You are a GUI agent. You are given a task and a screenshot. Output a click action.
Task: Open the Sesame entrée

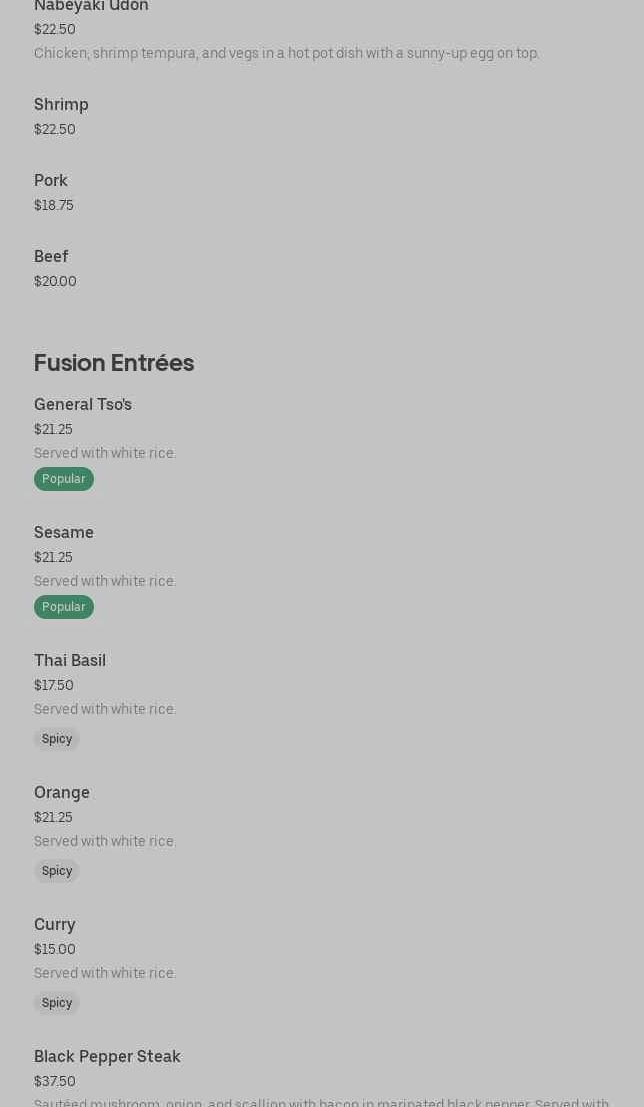tap(64, 533)
